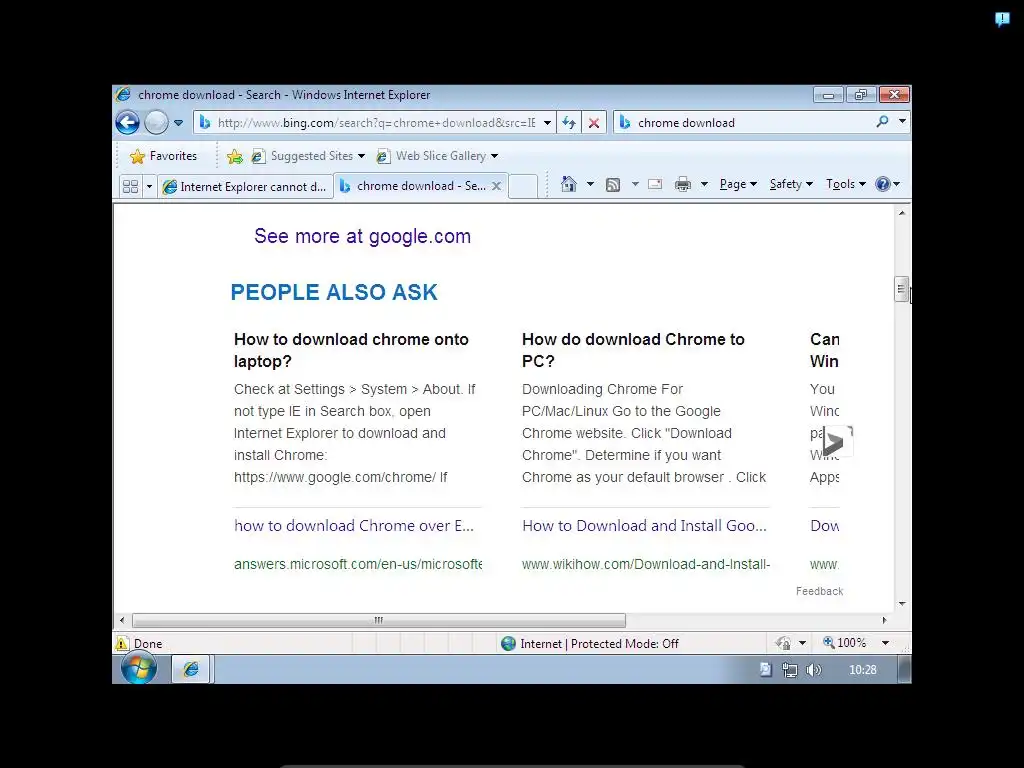Screen dimensions: 1024x768
Task: Click the 'How to download chrome onto laptop?' heading
Action: point(351,350)
